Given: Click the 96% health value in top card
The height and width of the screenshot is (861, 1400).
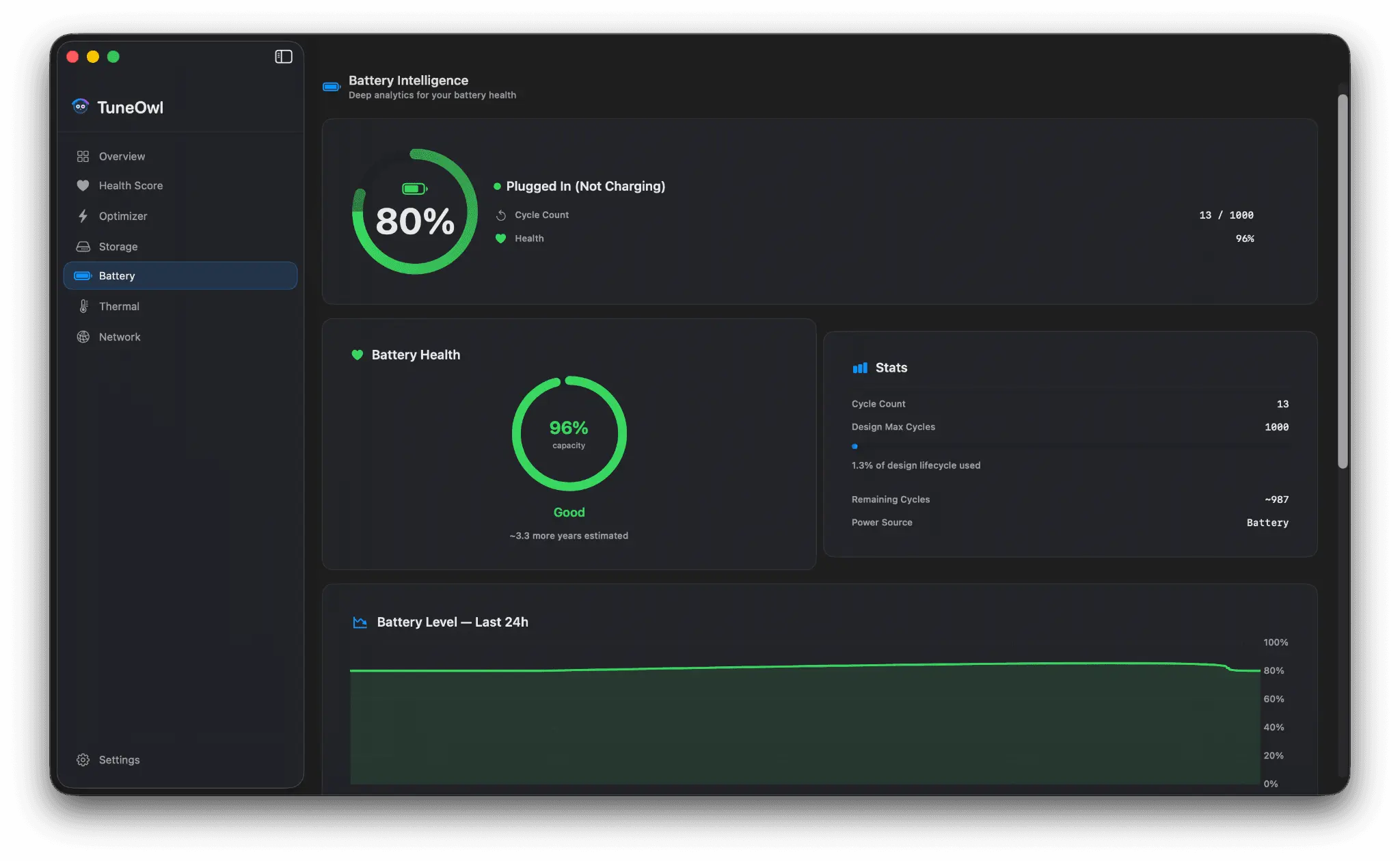Looking at the screenshot, I should pyautogui.click(x=1245, y=238).
